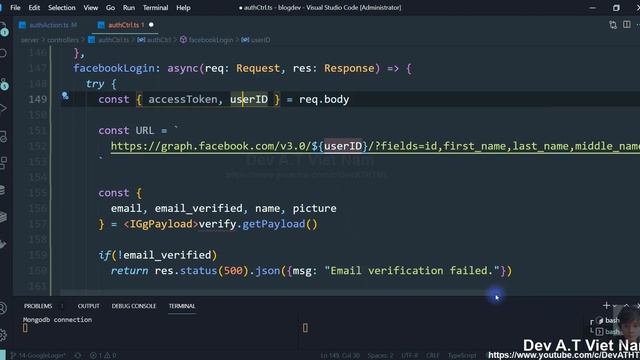Click the getPayload method call in the code

273,224
